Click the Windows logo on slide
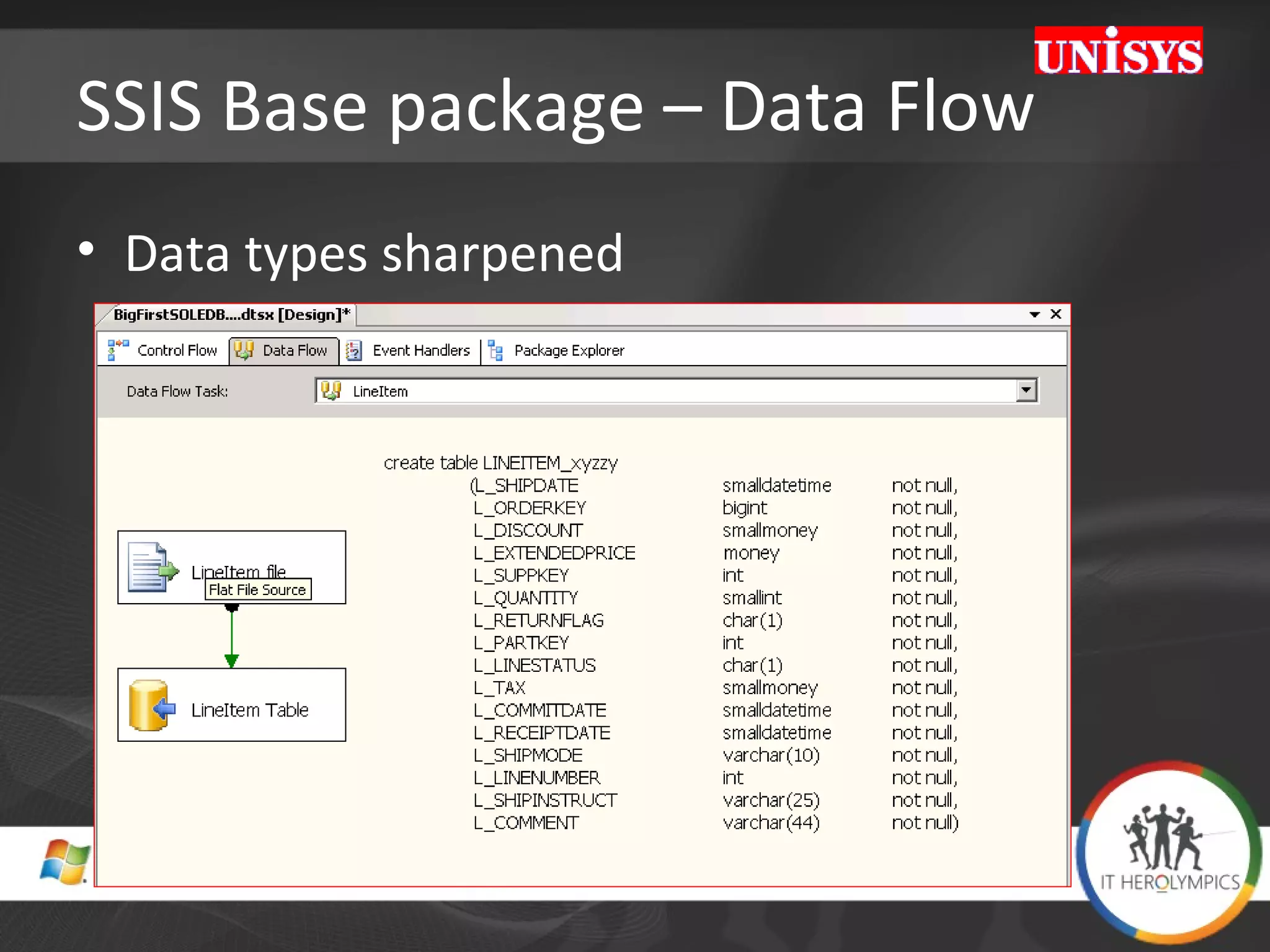The image size is (1270, 952). [66, 862]
